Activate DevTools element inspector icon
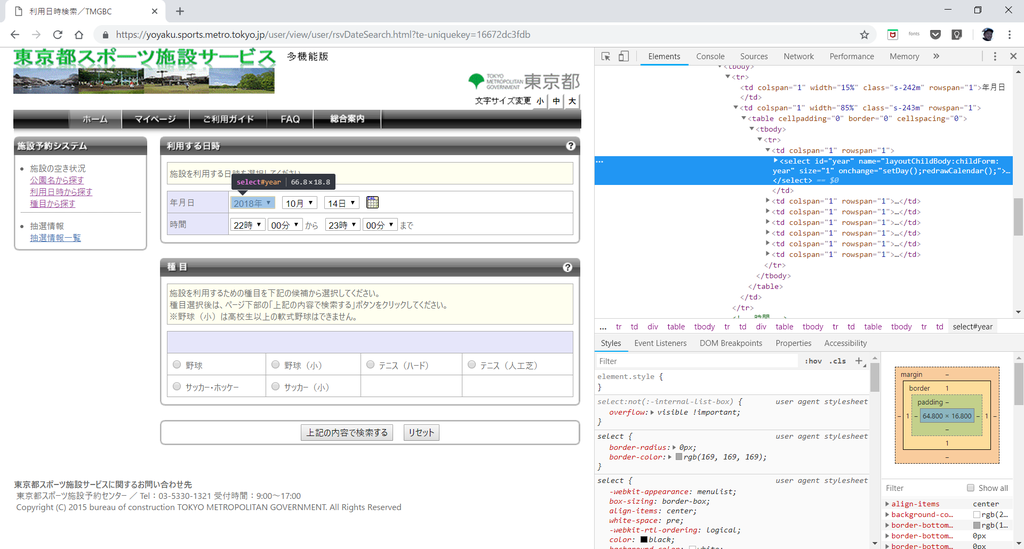1024x549 pixels. 606,57
